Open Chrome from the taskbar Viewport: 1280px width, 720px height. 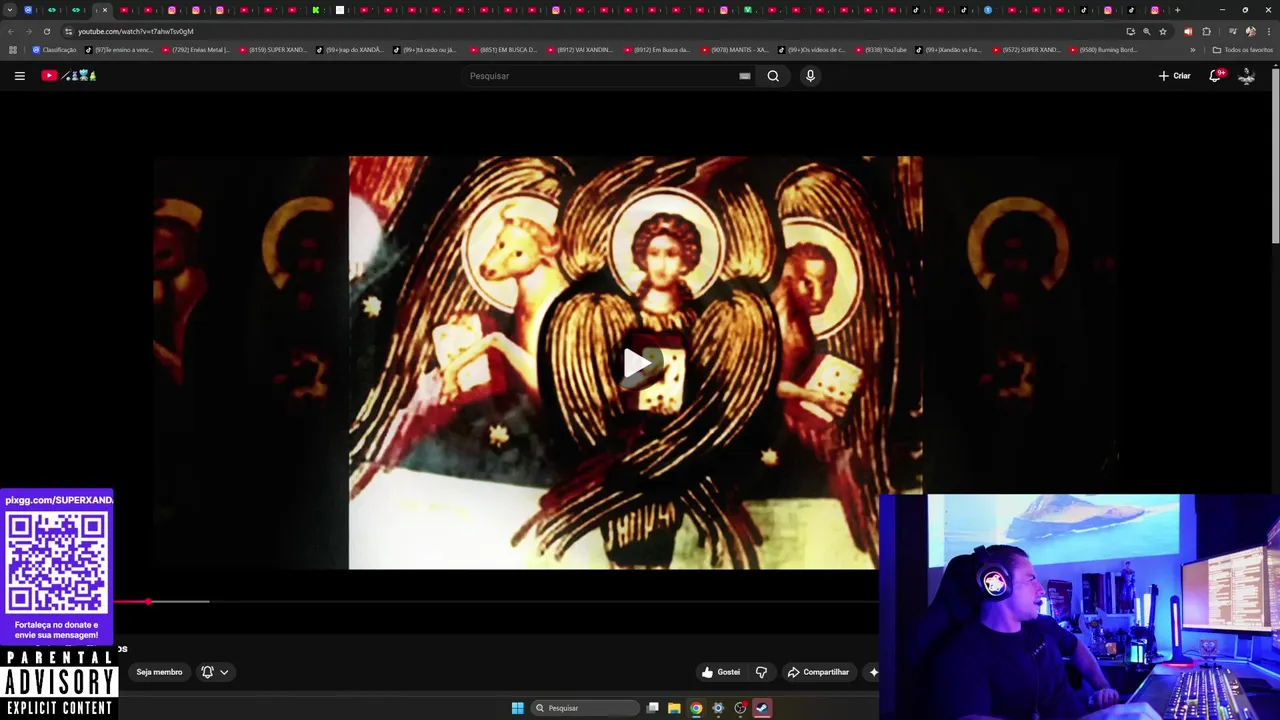(x=696, y=708)
